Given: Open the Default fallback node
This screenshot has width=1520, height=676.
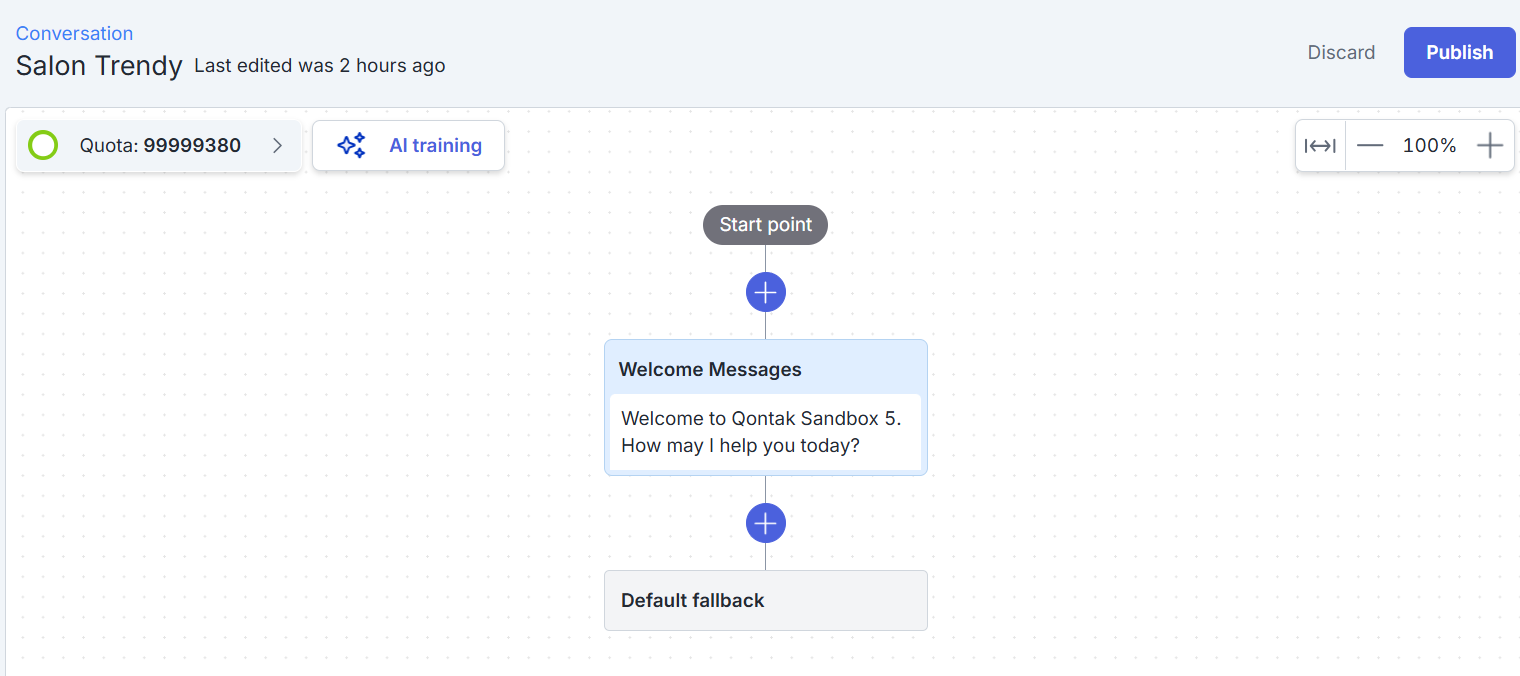Looking at the screenshot, I should point(765,601).
